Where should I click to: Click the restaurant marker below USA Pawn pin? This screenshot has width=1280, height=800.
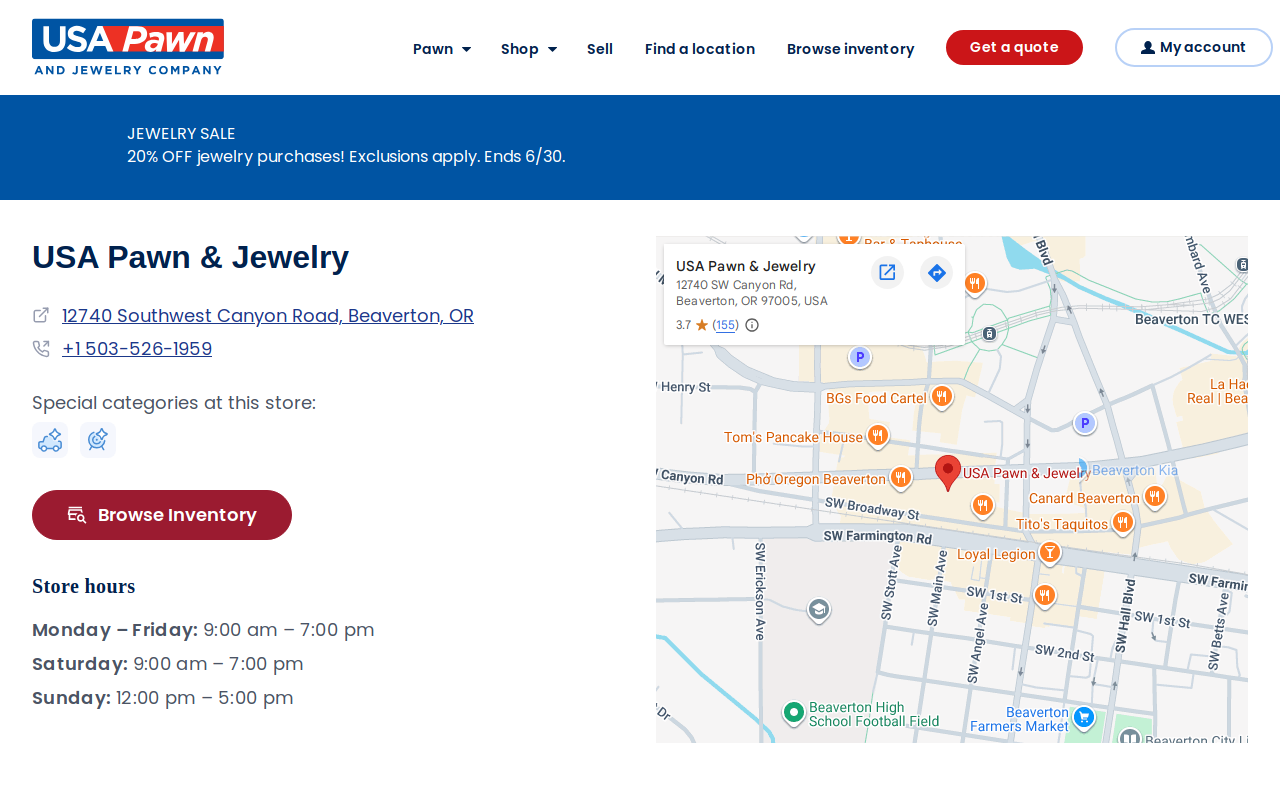pos(983,506)
